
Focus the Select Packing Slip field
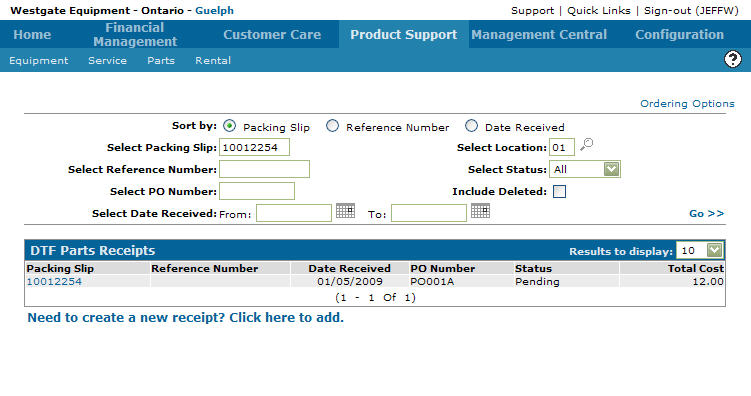pyautogui.click(x=254, y=147)
